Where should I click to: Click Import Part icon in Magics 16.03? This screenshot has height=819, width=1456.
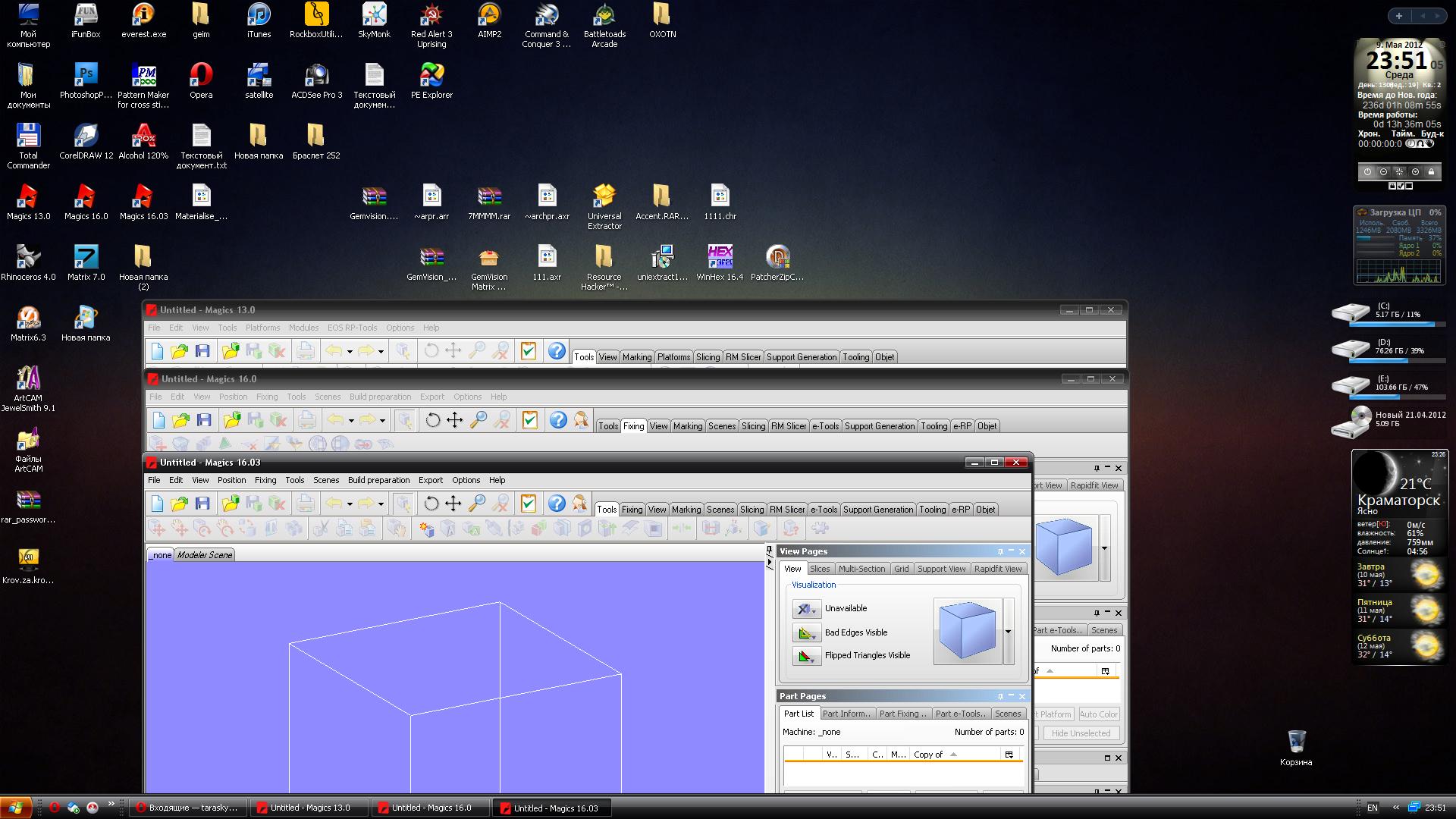(231, 504)
